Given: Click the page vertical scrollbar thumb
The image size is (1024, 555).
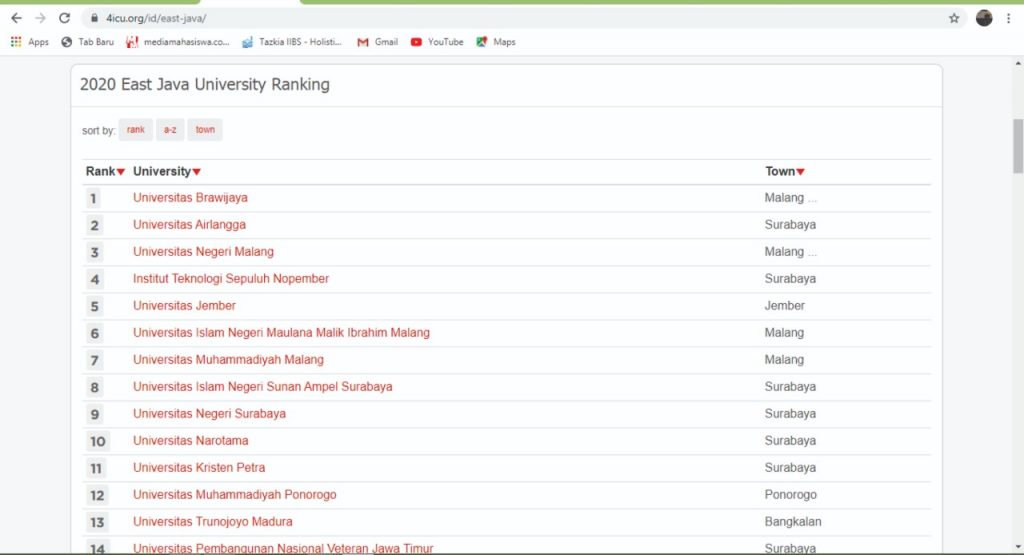Looking at the screenshot, I should click(x=1018, y=146).
